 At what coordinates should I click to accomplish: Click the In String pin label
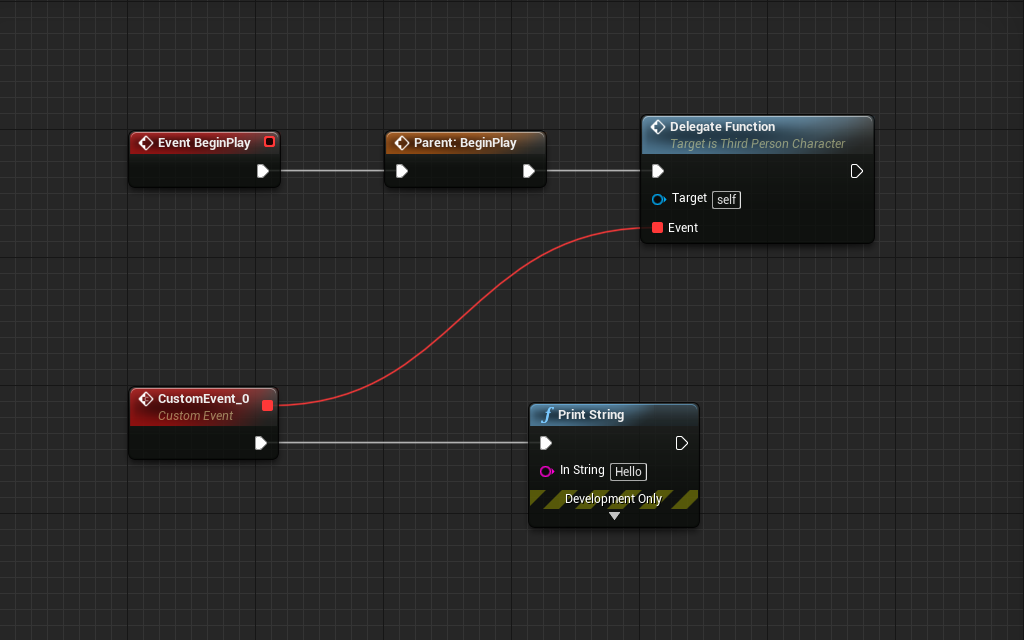click(x=582, y=470)
